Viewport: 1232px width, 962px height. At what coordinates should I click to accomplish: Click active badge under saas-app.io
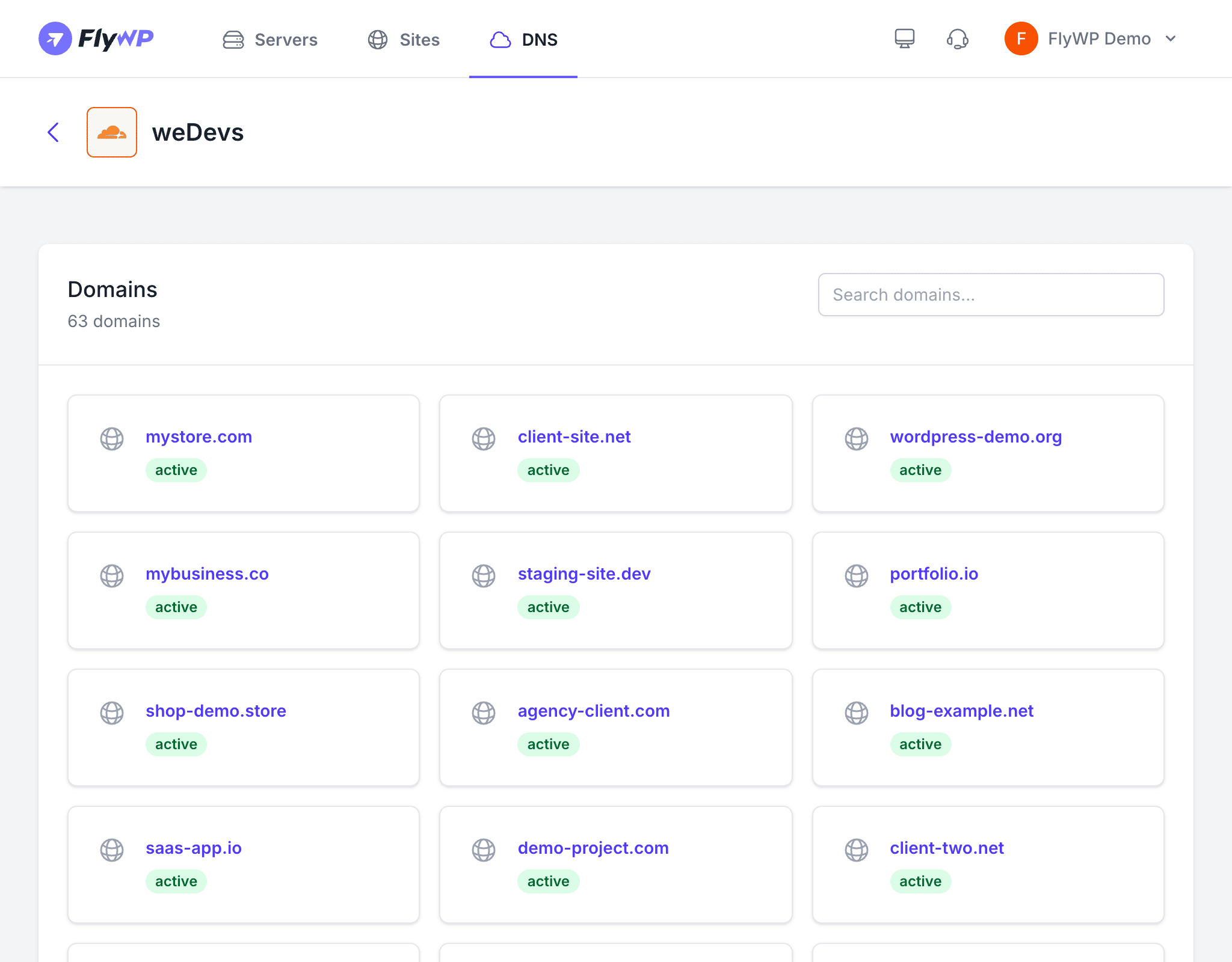point(176,881)
